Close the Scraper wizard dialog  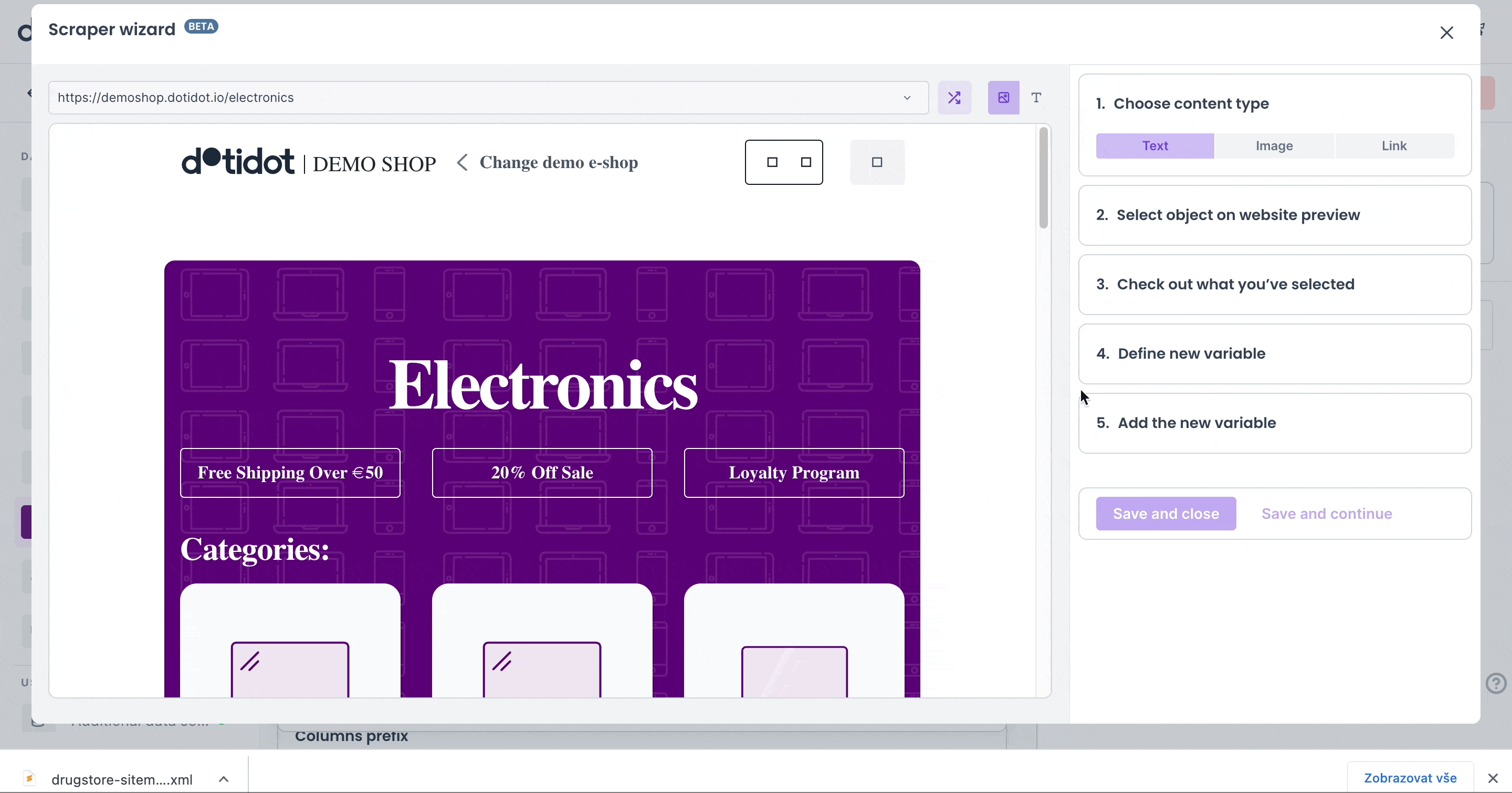point(1446,33)
